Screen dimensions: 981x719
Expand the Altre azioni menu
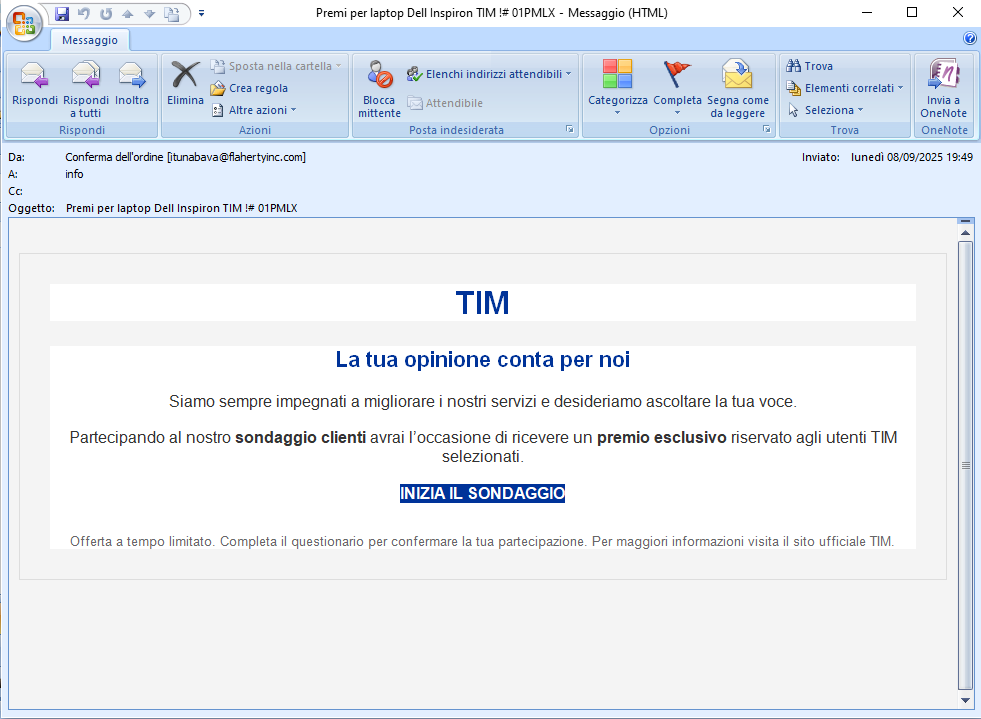[253, 110]
